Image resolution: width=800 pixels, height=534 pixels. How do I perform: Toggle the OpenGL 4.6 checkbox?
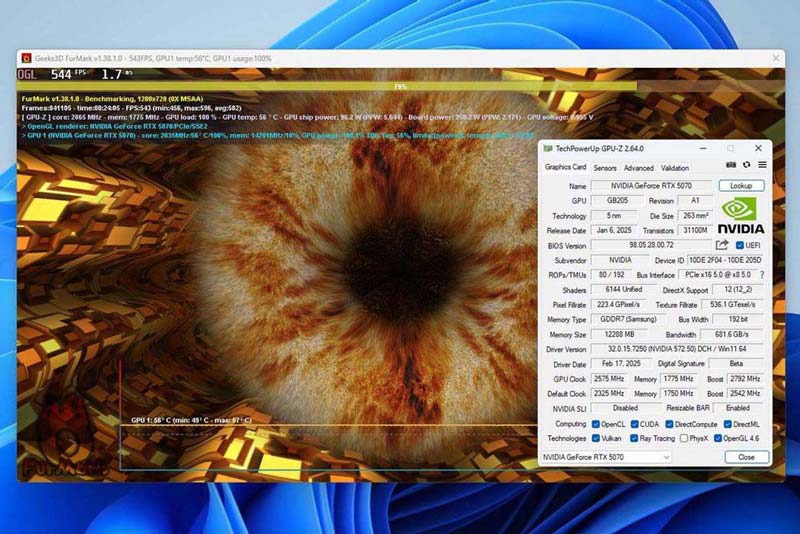pos(718,439)
